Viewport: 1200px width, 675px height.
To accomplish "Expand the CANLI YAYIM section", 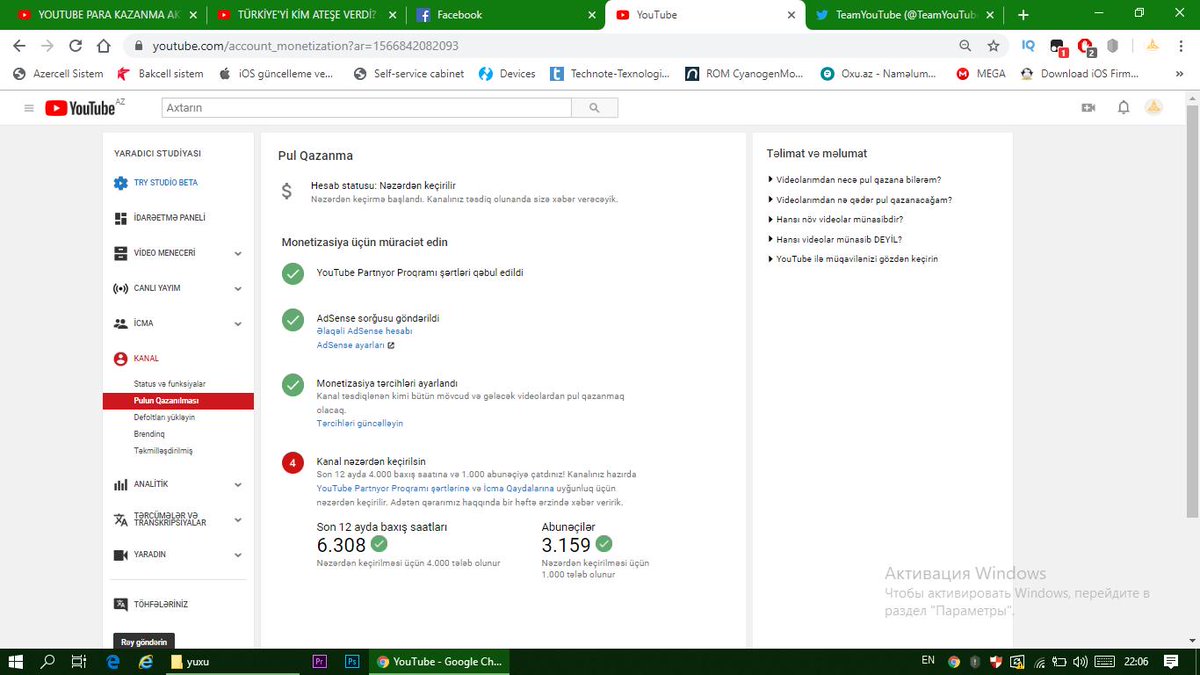I will coord(238,289).
